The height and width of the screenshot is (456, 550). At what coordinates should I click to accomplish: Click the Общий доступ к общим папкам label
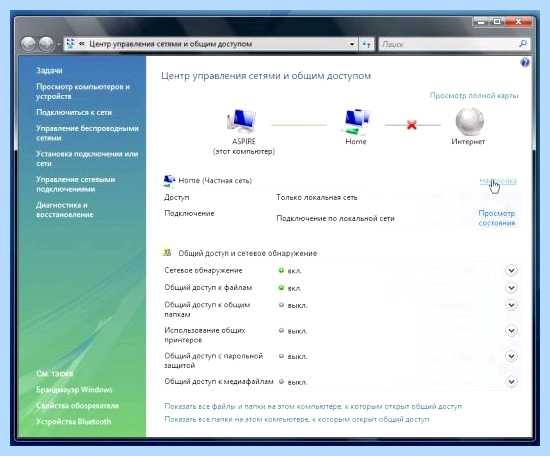tap(207, 309)
